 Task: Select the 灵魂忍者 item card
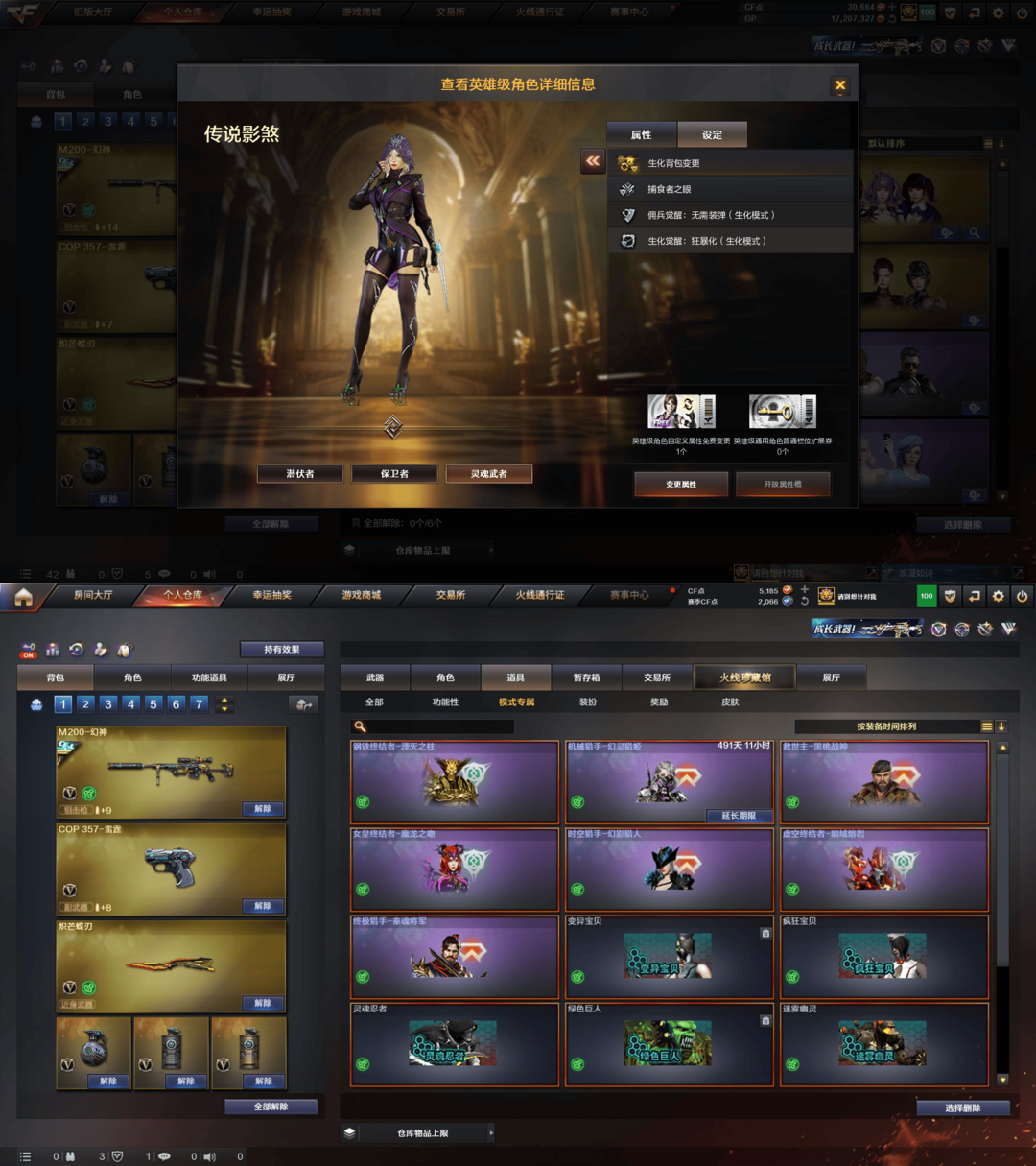[x=455, y=1044]
